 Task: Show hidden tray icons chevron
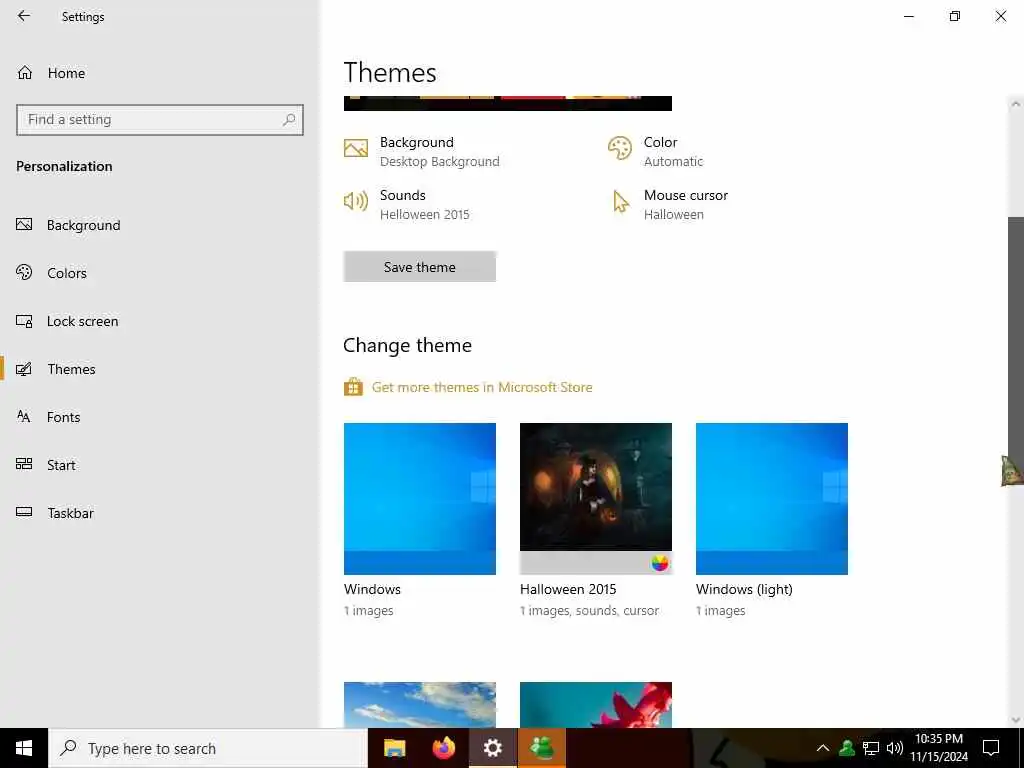click(823, 748)
